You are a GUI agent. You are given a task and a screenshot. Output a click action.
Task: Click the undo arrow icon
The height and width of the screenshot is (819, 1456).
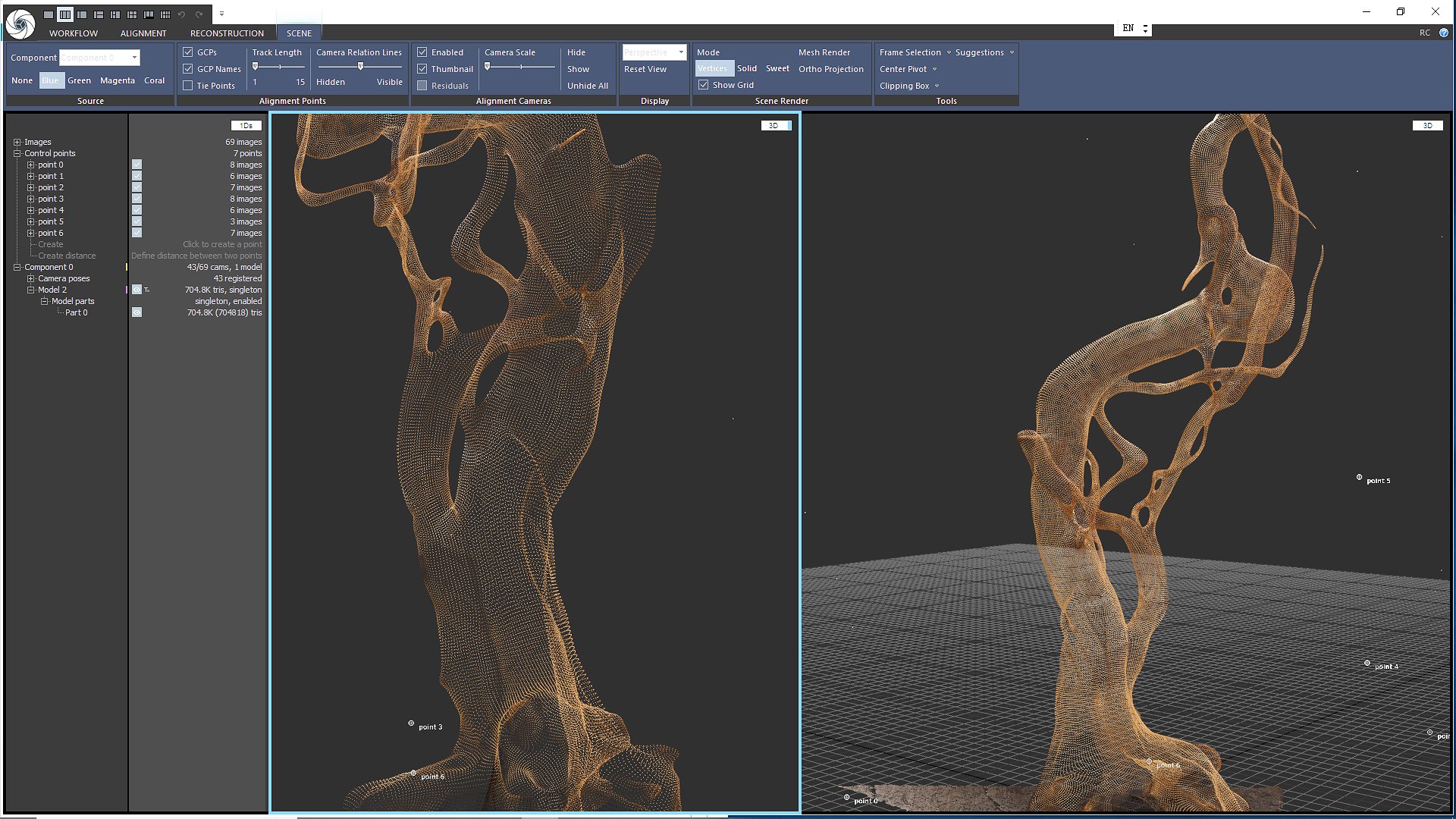click(182, 14)
